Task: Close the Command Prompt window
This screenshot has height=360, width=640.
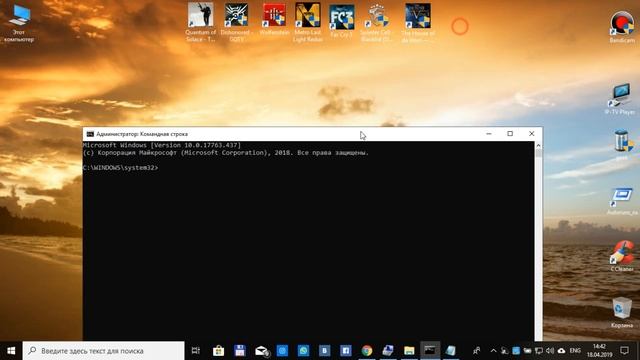Action: (x=531, y=134)
